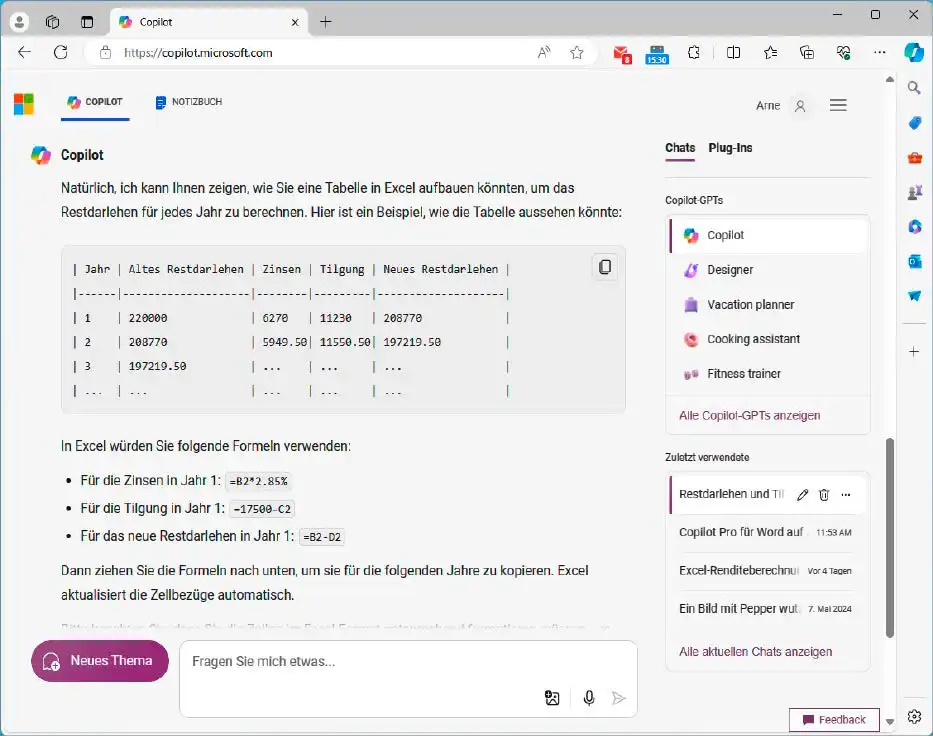Image resolution: width=933 pixels, height=736 pixels.
Task: Switch to the NOTIZBUCH tab
Action: 189,102
